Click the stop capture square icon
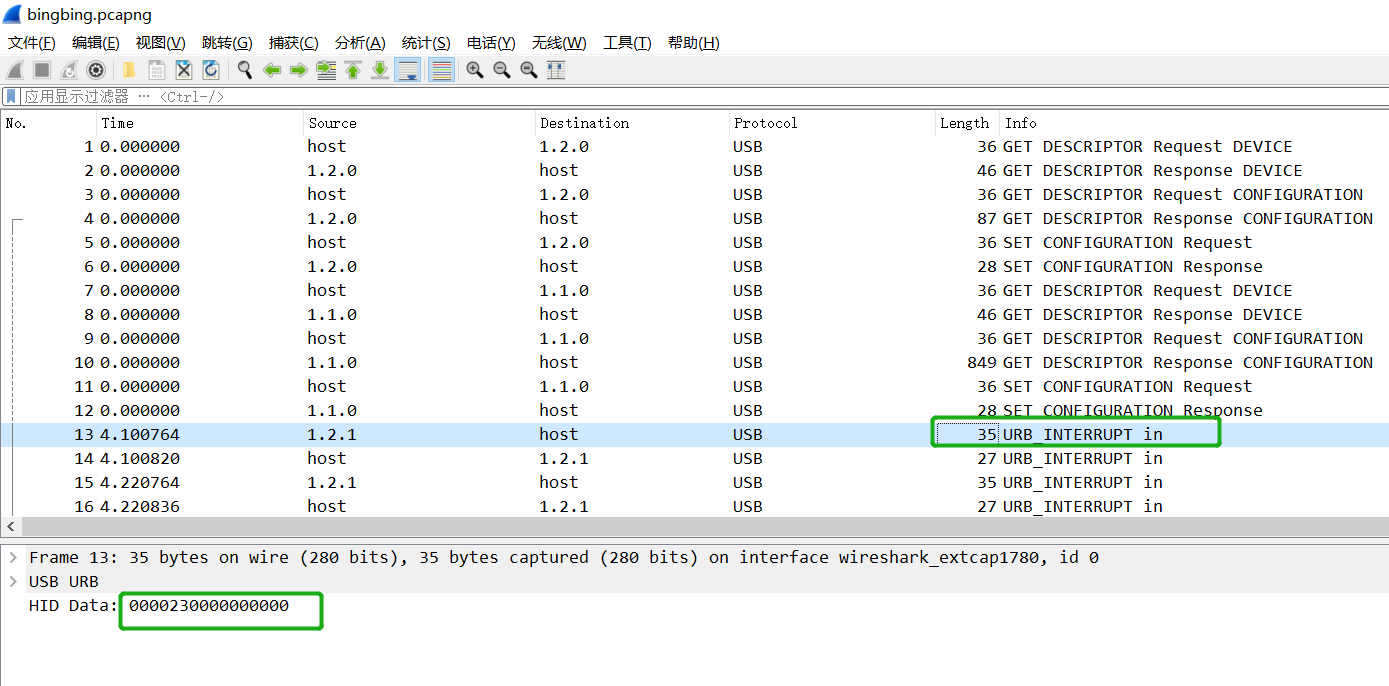This screenshot has width=1389, height=686. [42, 70]
